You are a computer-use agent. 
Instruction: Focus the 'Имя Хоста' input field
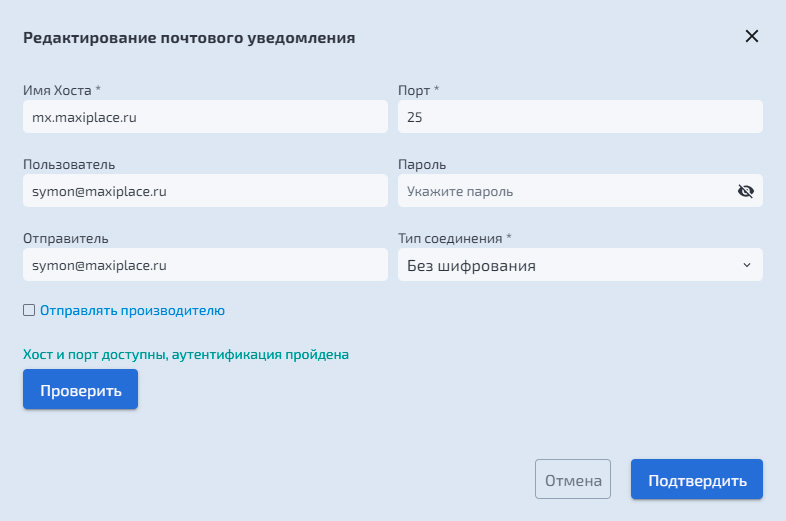pyautogui.click(x=205, y=117)
